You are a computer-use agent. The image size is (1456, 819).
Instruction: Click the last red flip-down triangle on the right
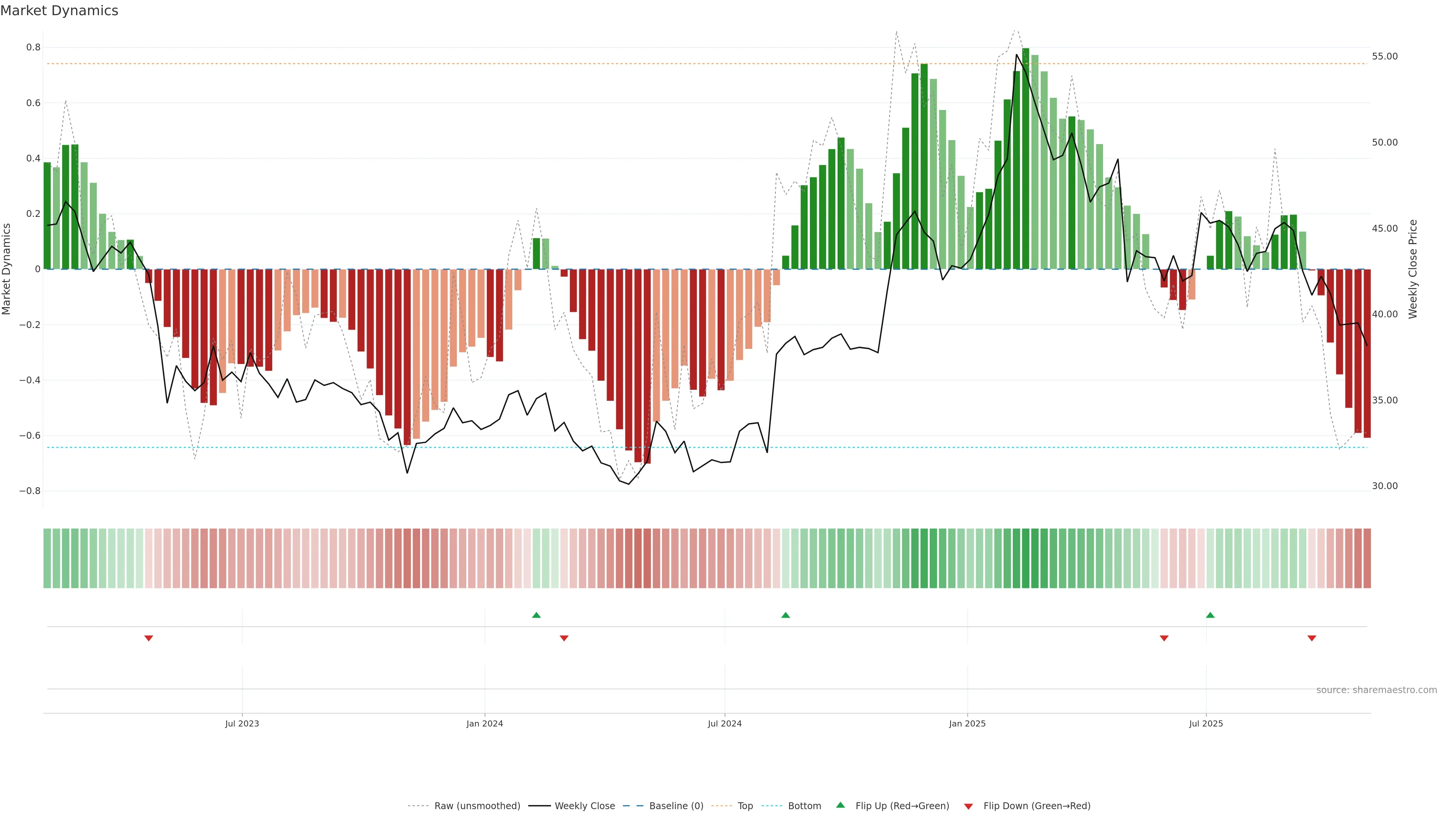click(x=1312, y=638)
